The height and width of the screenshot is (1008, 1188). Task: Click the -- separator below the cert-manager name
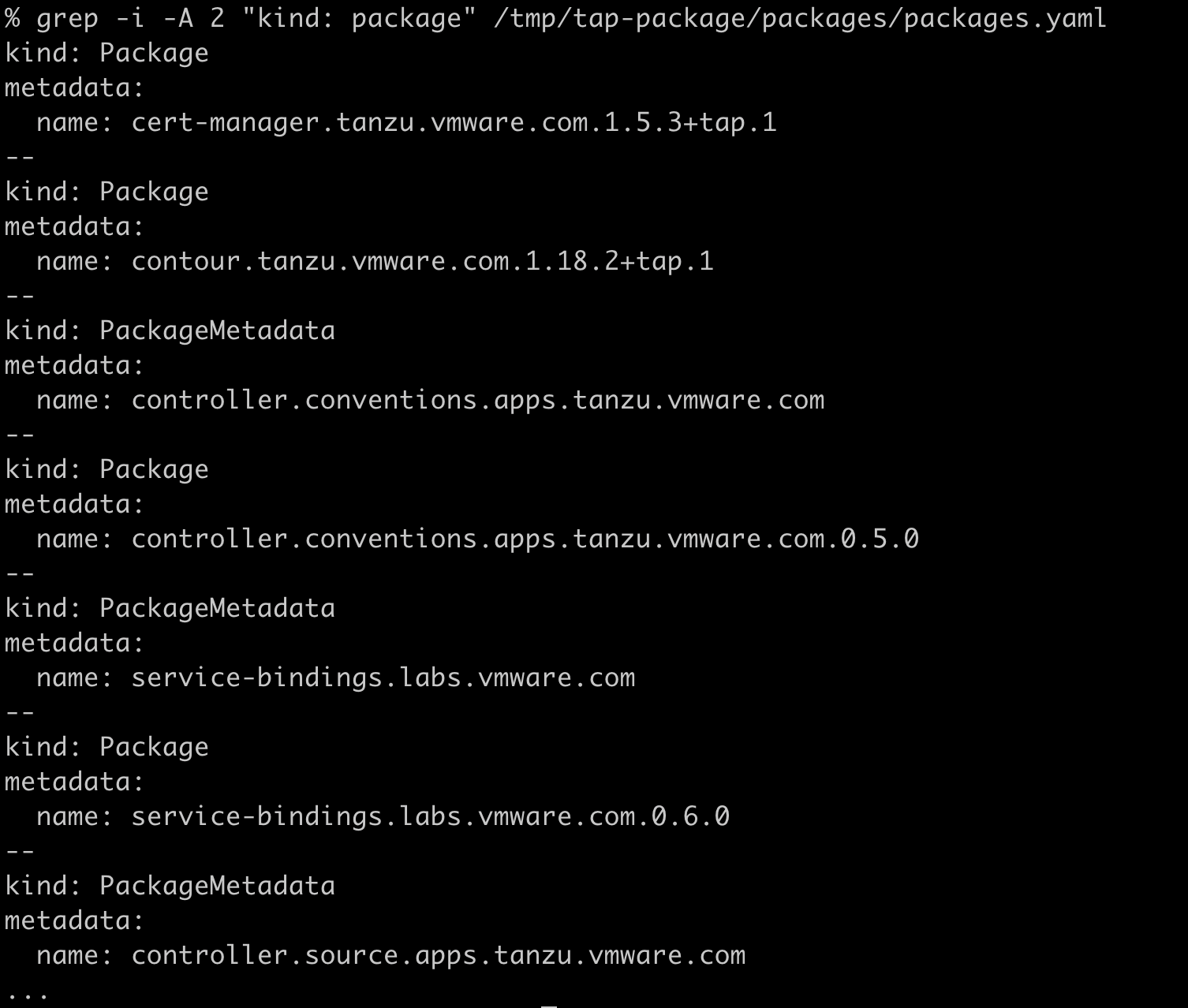tap(20, 157)
